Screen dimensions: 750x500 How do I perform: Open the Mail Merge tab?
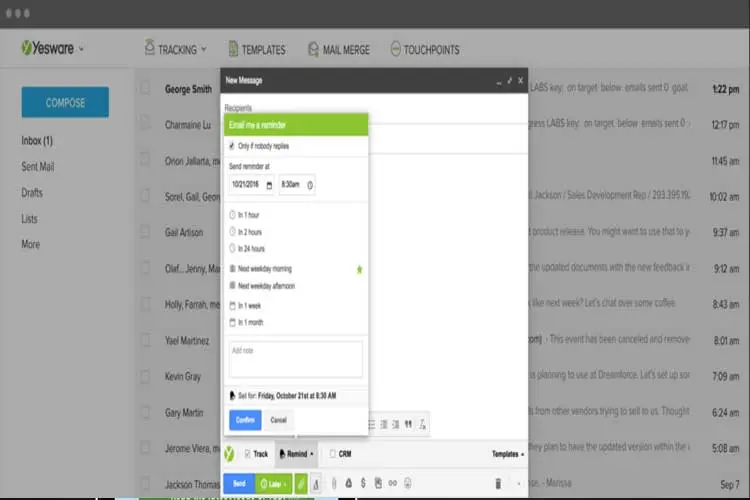[x=339, y=49]
